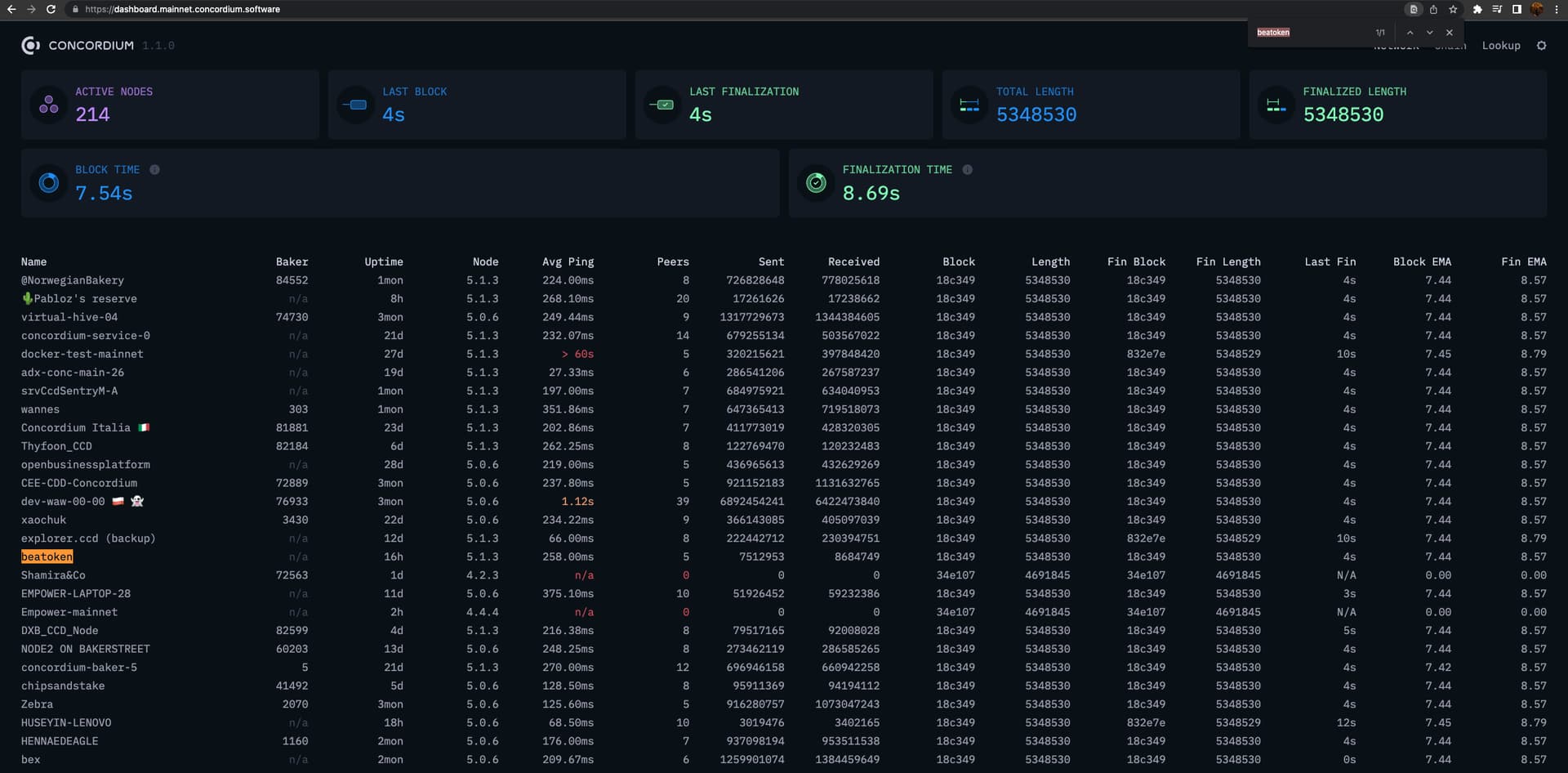Jump to next find result
This screenshot has height=773, width=1568.
coord(1429,33)
